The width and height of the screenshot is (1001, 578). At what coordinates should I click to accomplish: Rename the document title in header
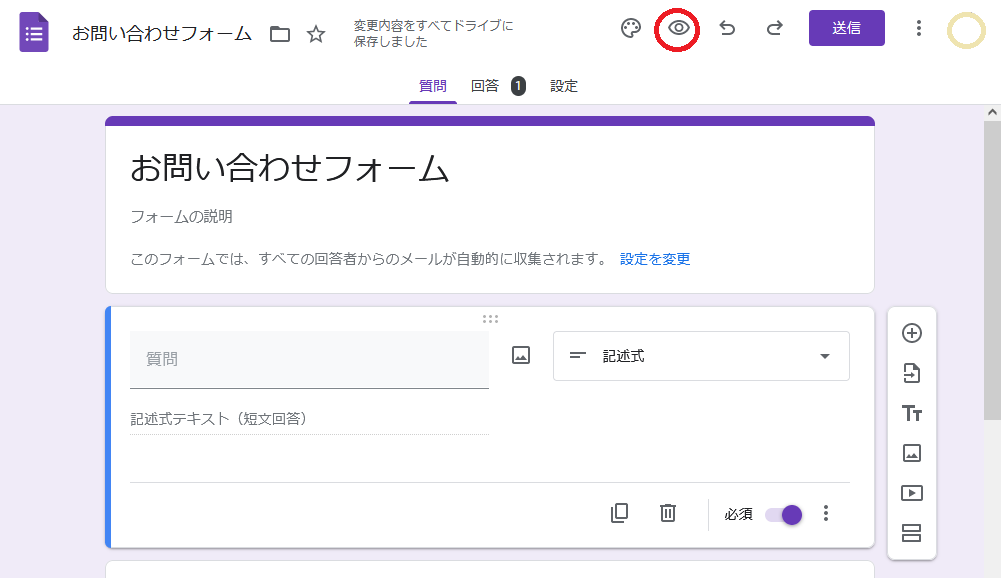pyautogui.click(x=162, y=33)
